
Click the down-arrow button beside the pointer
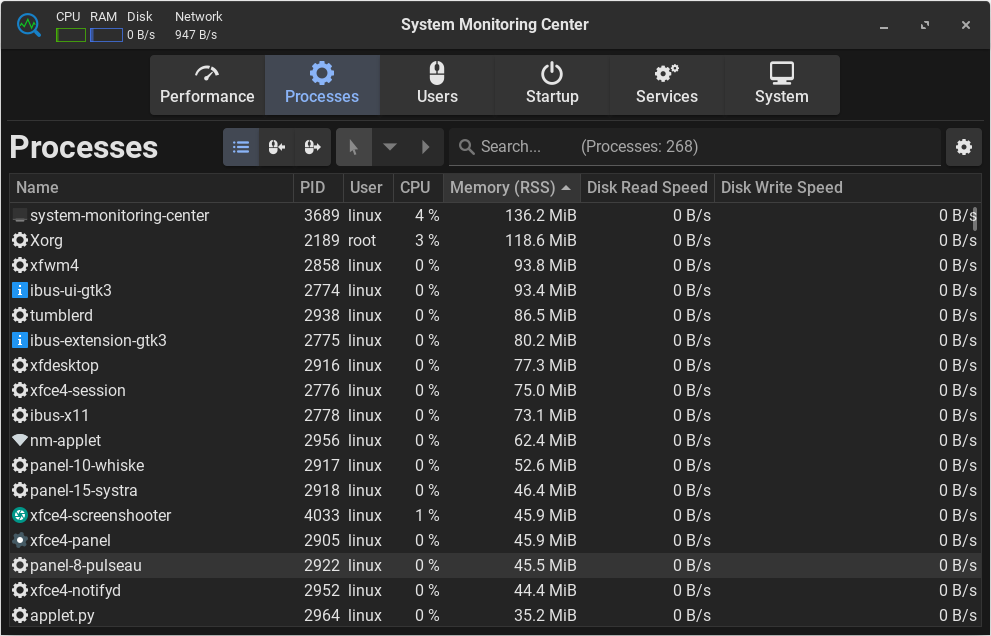click(x=390, y=147)
